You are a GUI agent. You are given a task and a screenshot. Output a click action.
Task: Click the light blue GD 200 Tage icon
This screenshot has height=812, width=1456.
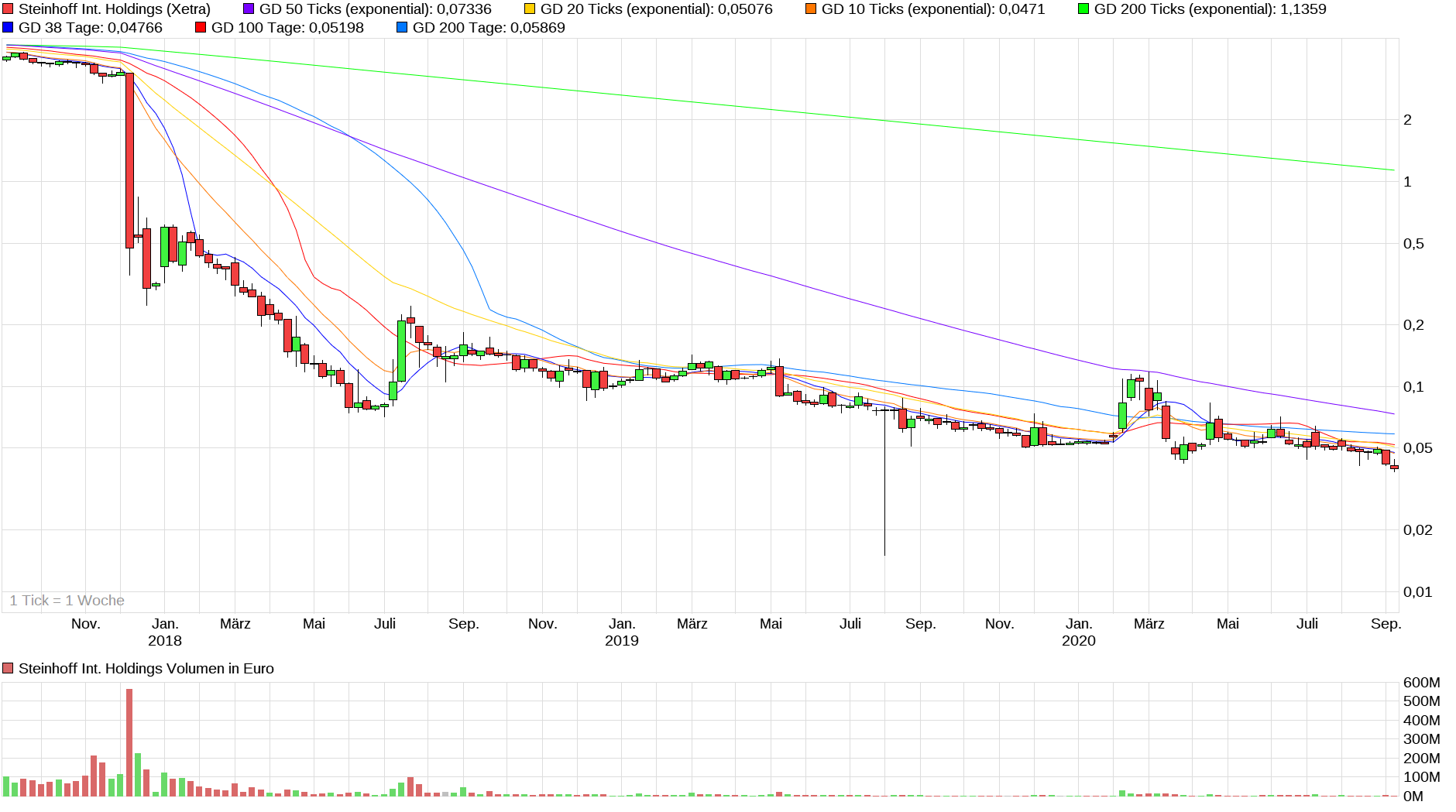(x=401, y=27)
